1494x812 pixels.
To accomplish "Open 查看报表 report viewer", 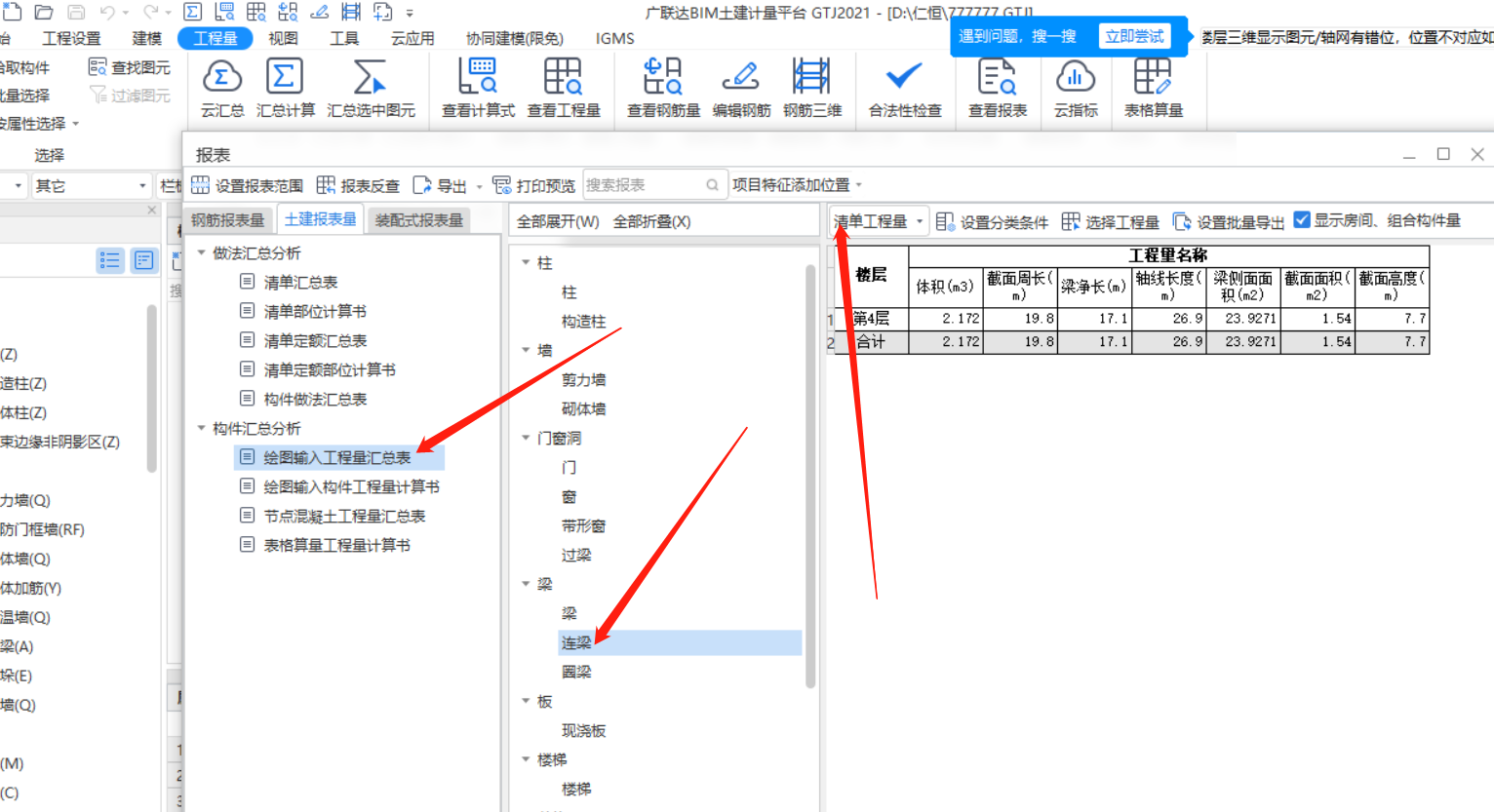I will tap(998, 89).
